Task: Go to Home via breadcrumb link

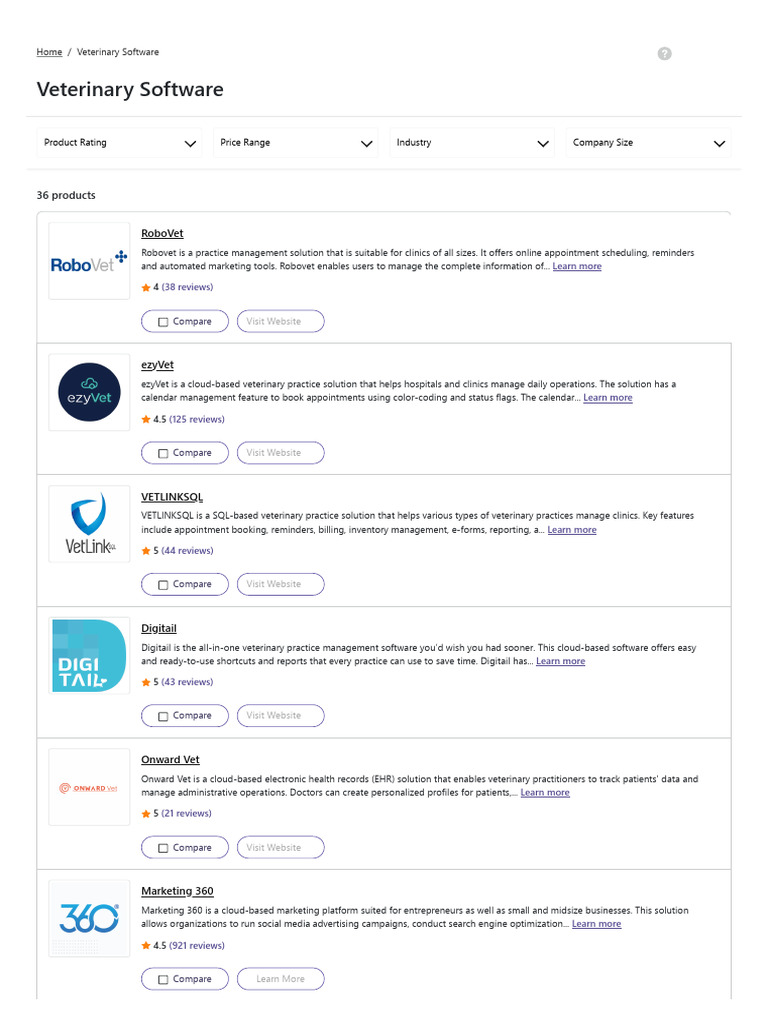Action: coord(49,52)
